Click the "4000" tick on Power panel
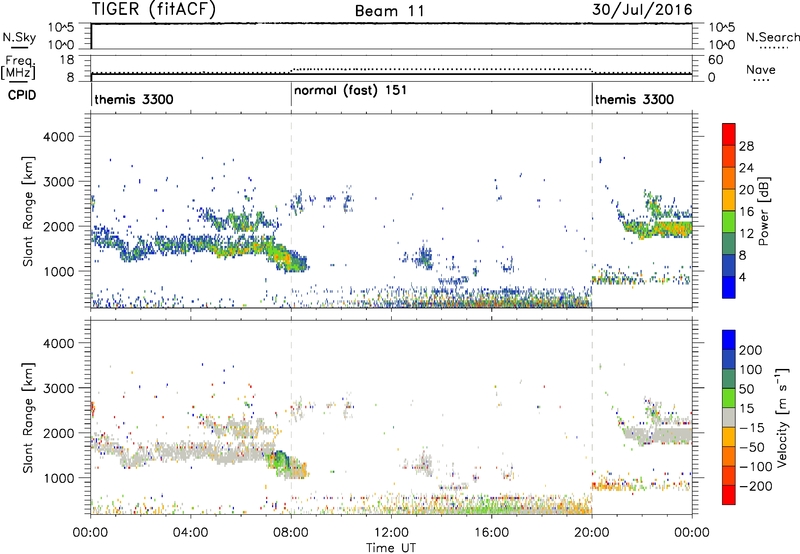The width and height of the screenshot is (800, 554). pyautogui.click(x=59, y=137)
